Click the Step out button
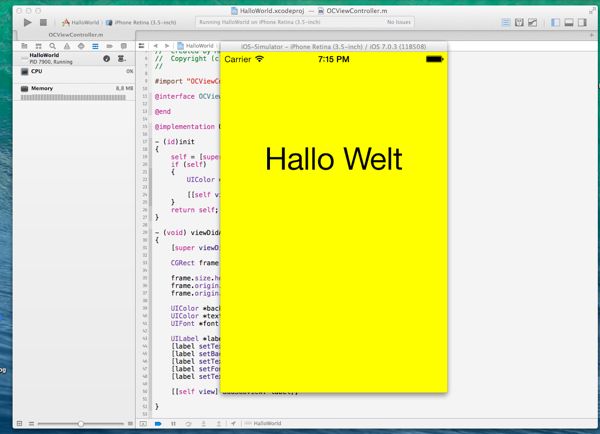The height and width of the screenshot is (434, 600). coord(218,424)
